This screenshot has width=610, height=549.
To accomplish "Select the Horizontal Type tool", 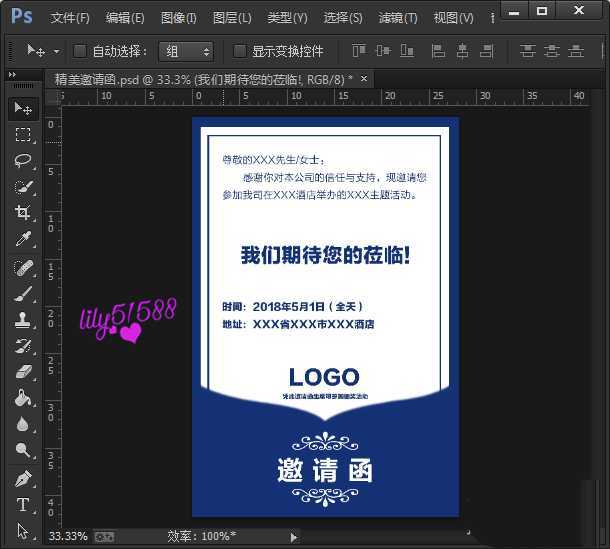I will (23, 505).
